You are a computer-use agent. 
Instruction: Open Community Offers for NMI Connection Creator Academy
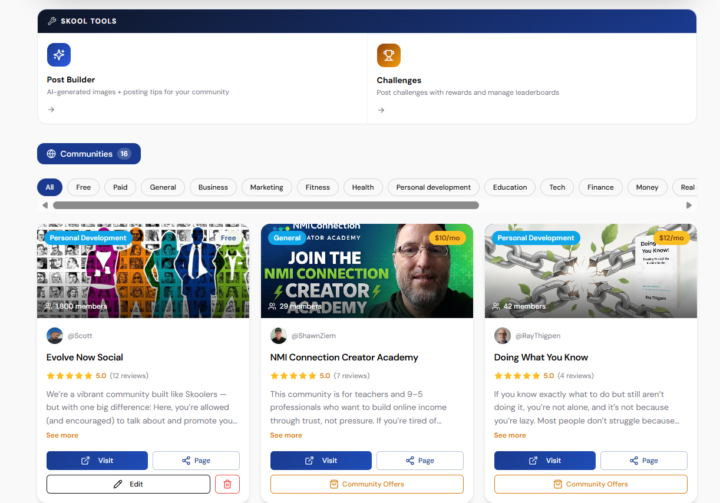[367, 484]
